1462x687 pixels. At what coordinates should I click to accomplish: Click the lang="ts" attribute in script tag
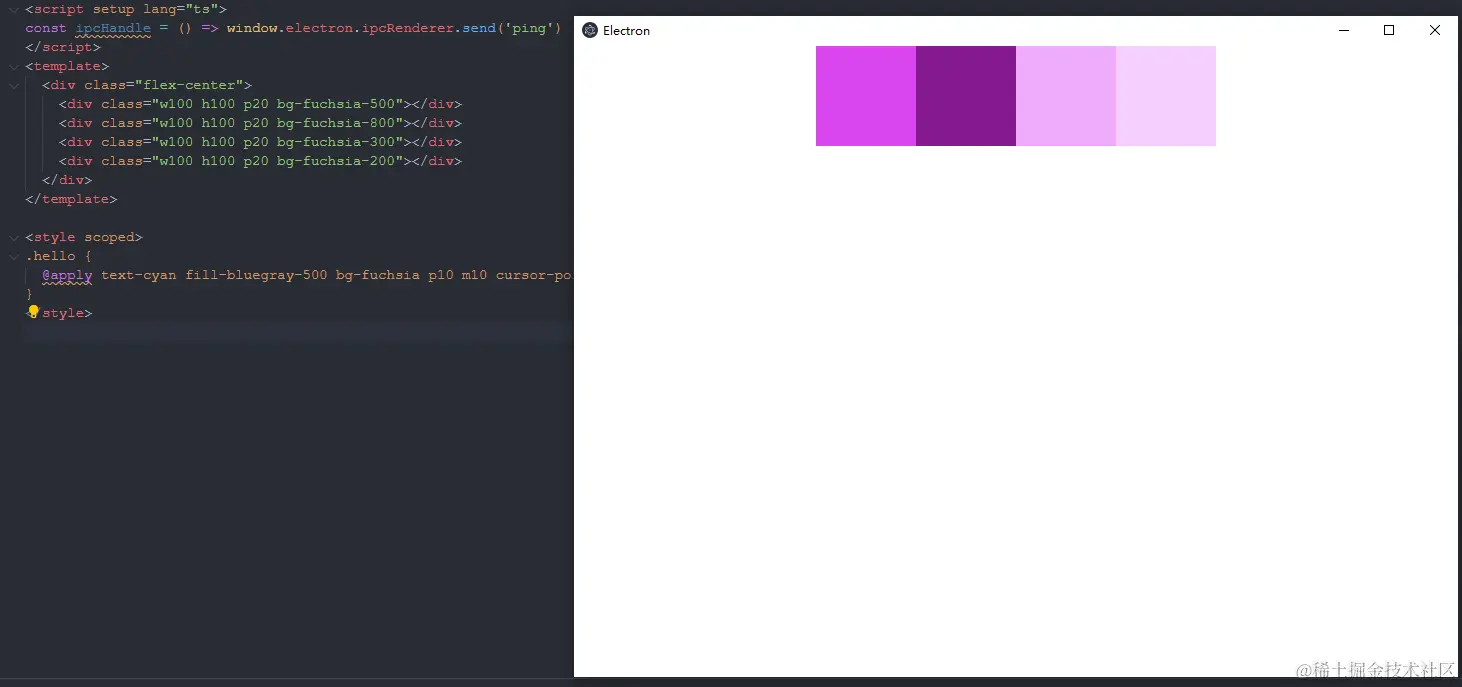tap(180, 9)
